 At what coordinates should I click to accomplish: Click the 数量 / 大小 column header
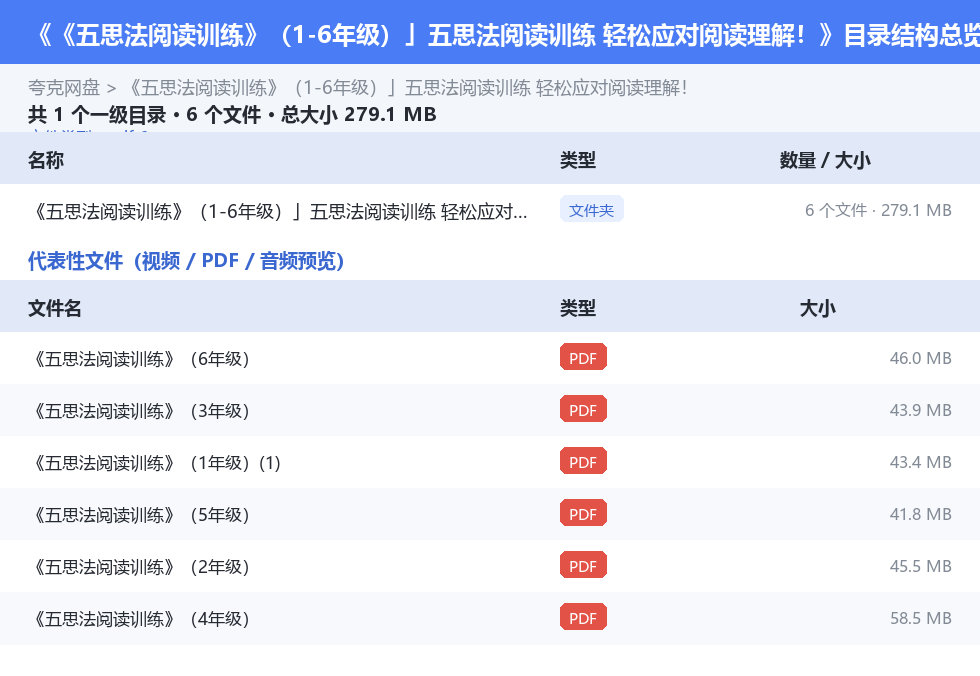tap(824, 160)
